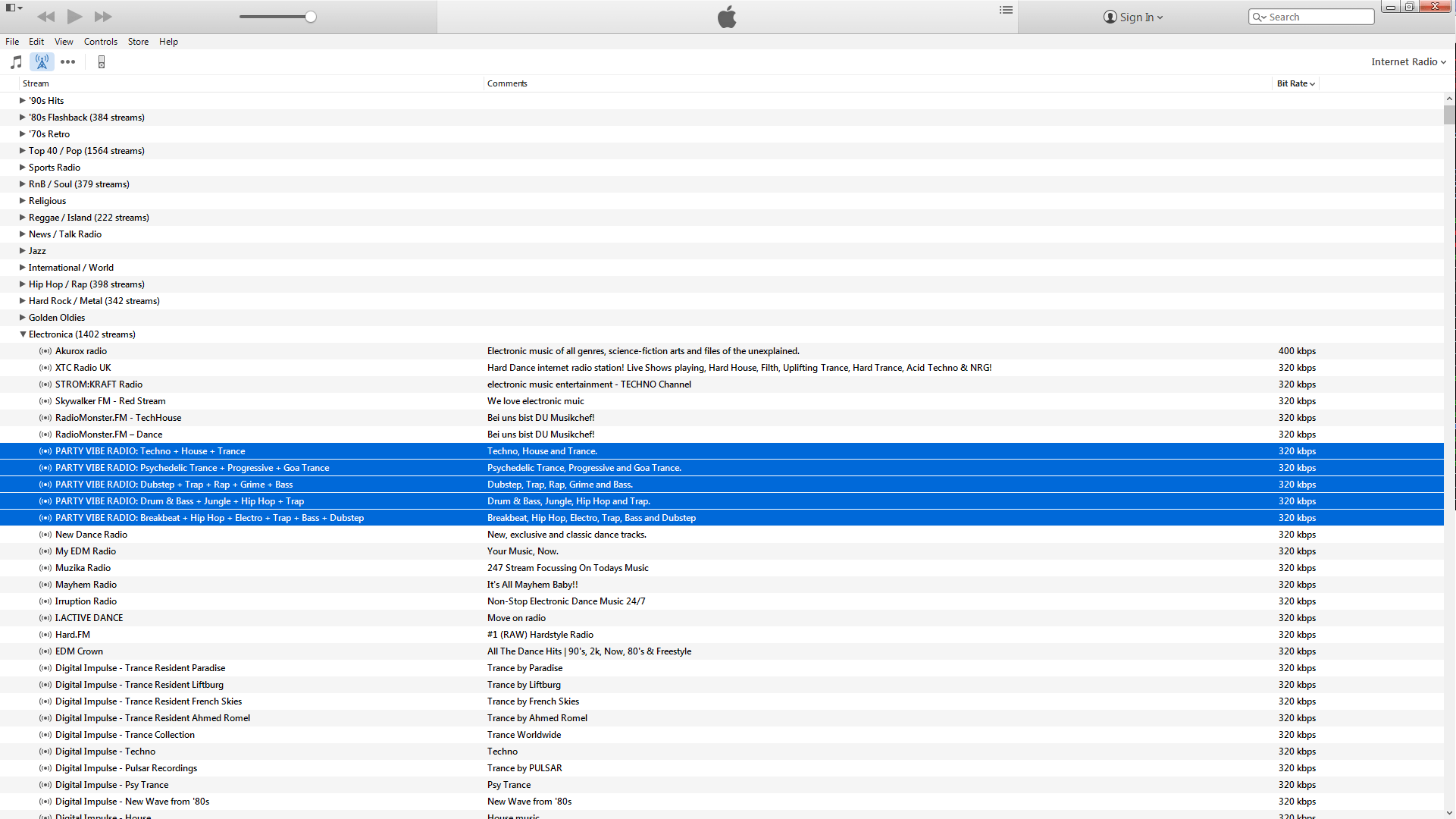Click radio icon for I.ACTIVE DANCE
The height and width of the screenshot is (819, 1456).
point(45,618)
